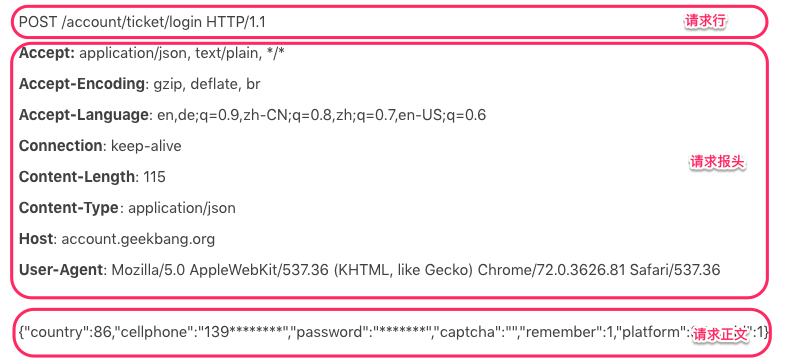Image resolution: width=787 pixels, height=363 pixels.
Task: Click the account.geekbang.org host value
Action: (x=138, y=239)
